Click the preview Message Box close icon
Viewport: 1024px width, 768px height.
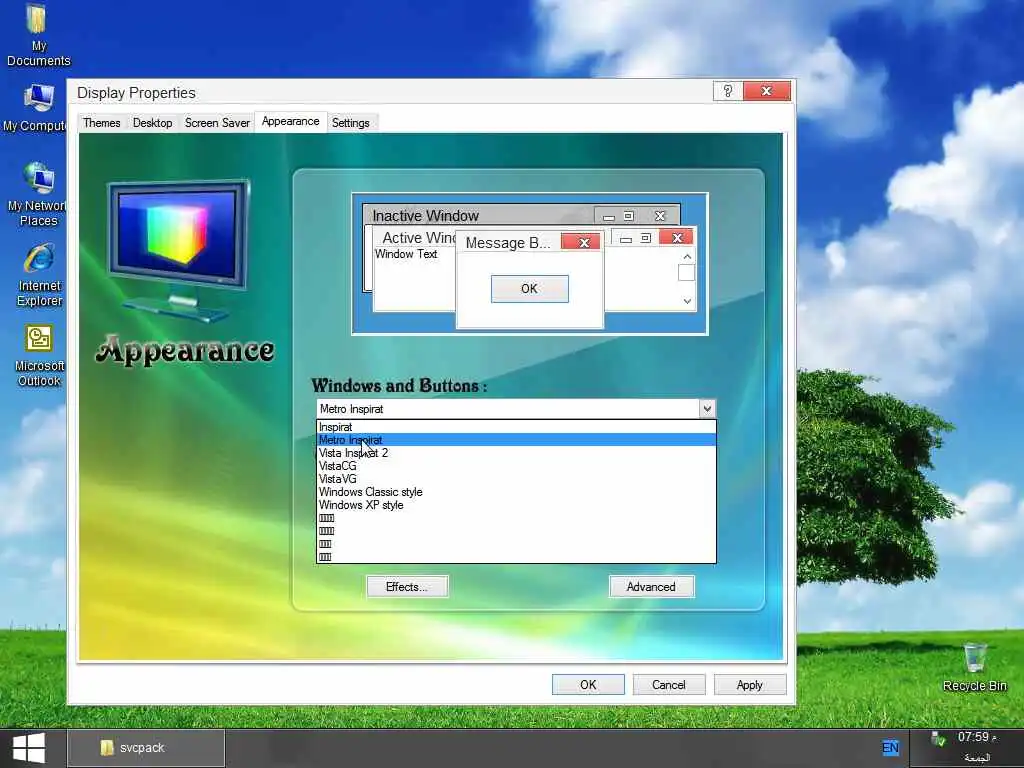pyautogui.click(x=581, y=242)
